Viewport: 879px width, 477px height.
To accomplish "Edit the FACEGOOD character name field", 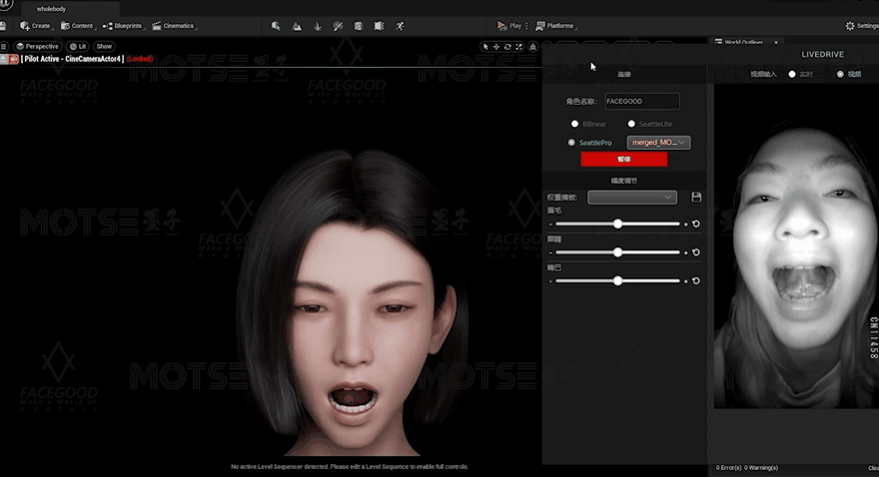I will [x=642, y=101].
